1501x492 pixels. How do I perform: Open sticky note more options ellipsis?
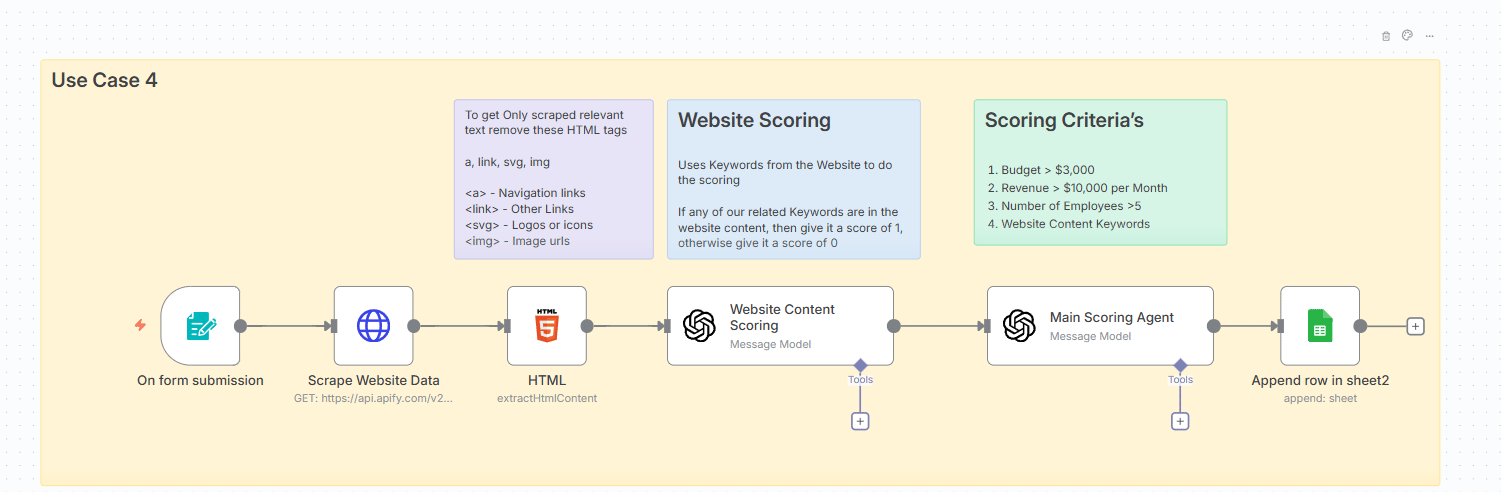1429,36
